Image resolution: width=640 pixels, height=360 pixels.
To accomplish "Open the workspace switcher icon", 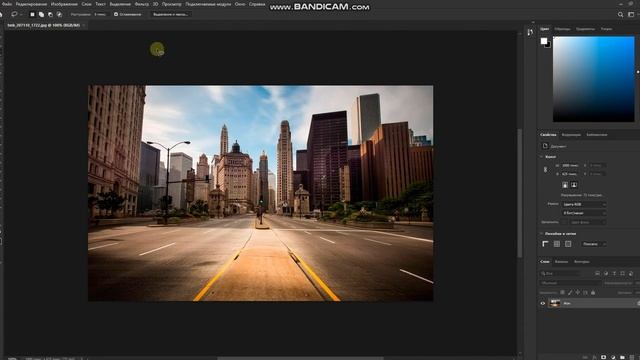I will click(631, 14).
